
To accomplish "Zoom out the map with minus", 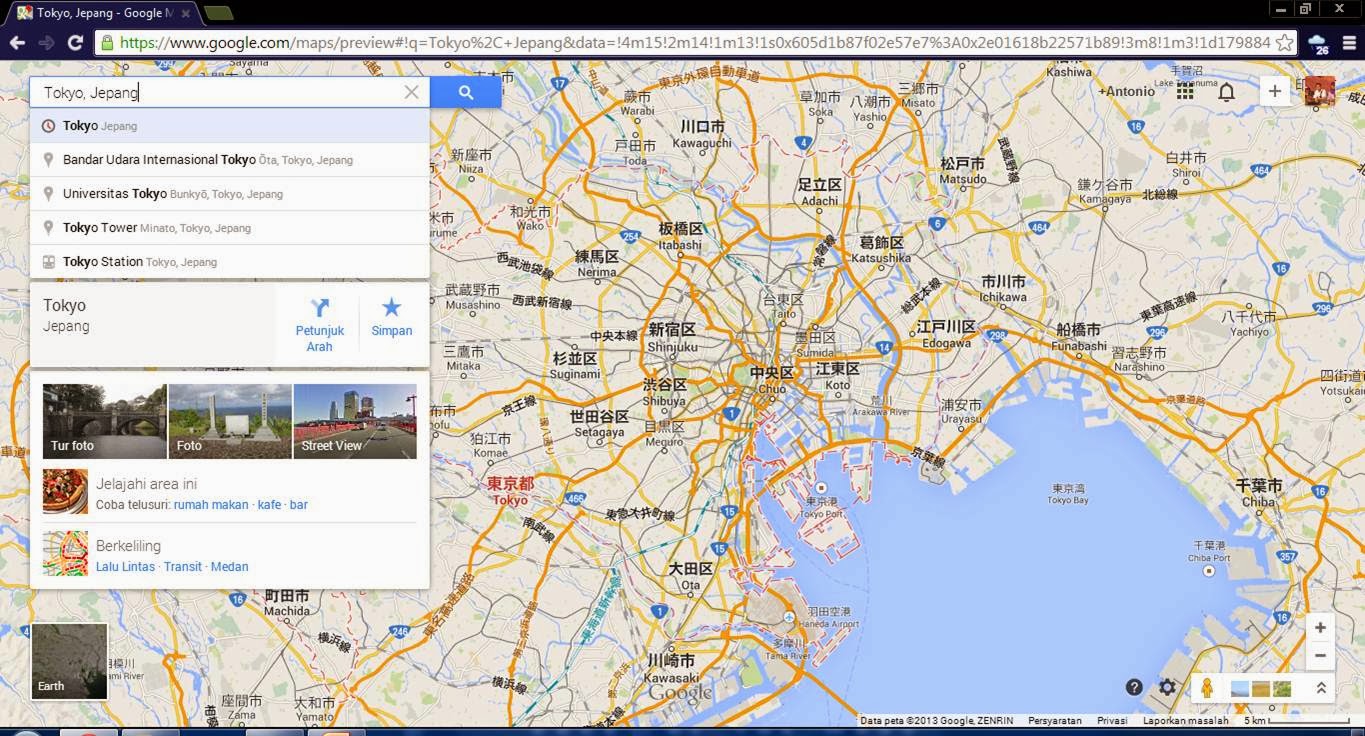I will (1320, 656).
